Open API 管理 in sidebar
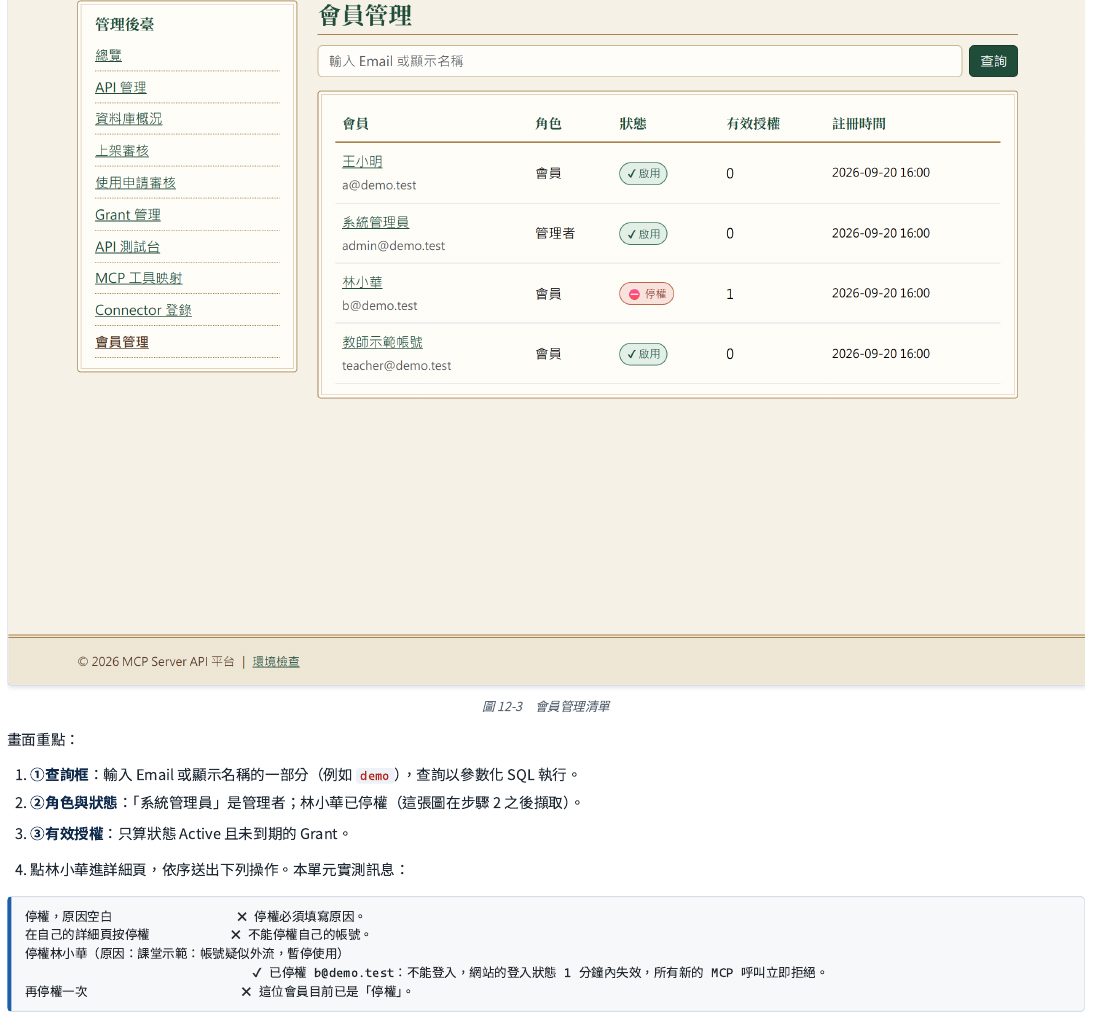This screenshot has width=1093, height=1036. pyautogui.click(x=121, y=87)
